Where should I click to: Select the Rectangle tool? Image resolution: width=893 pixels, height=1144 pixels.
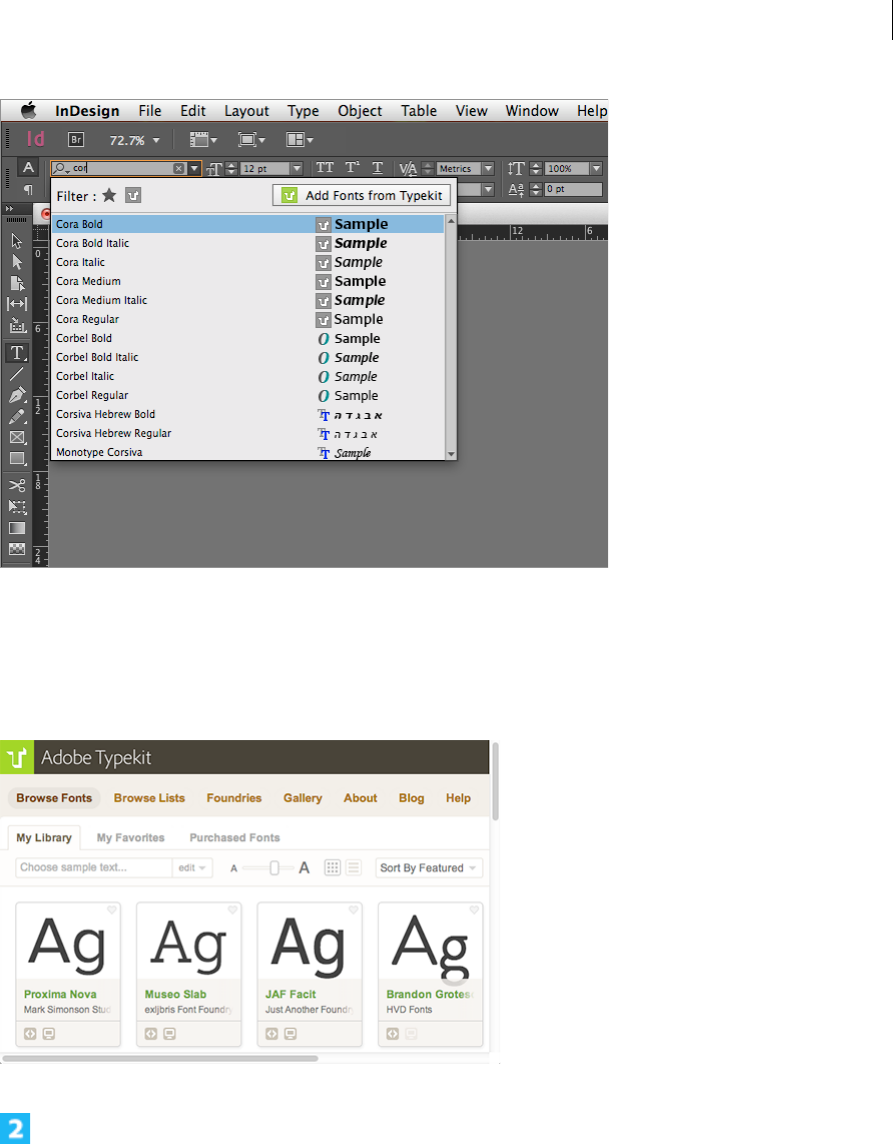tap(17, 459)
